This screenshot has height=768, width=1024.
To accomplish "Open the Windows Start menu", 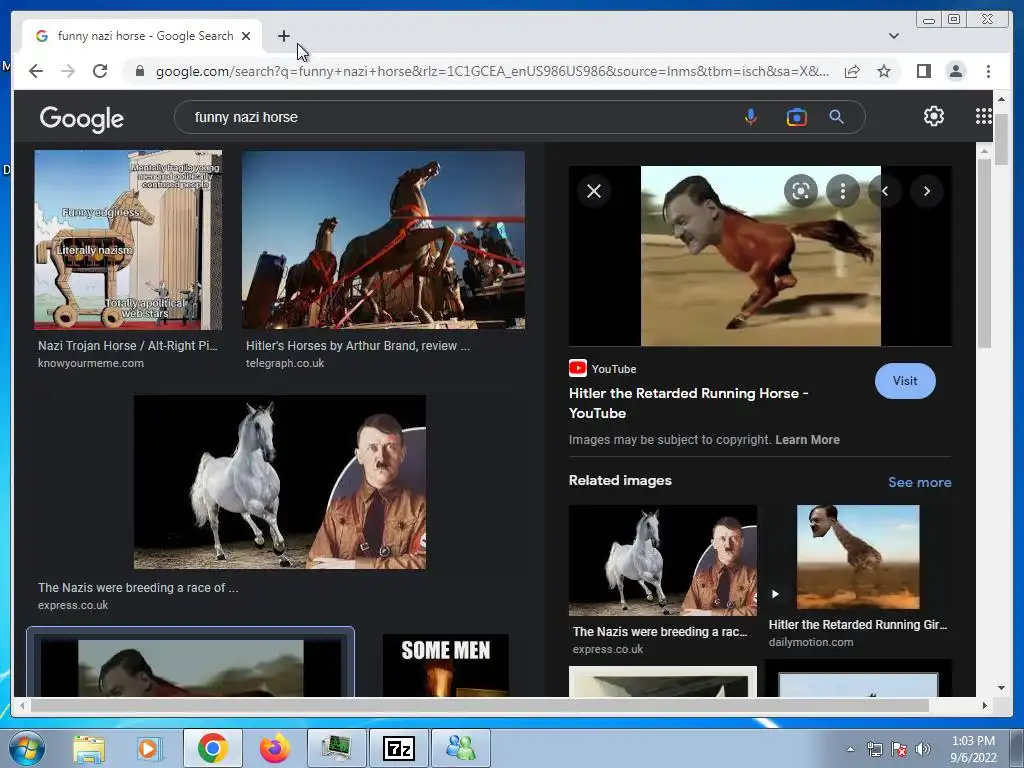I will (26, 748).
